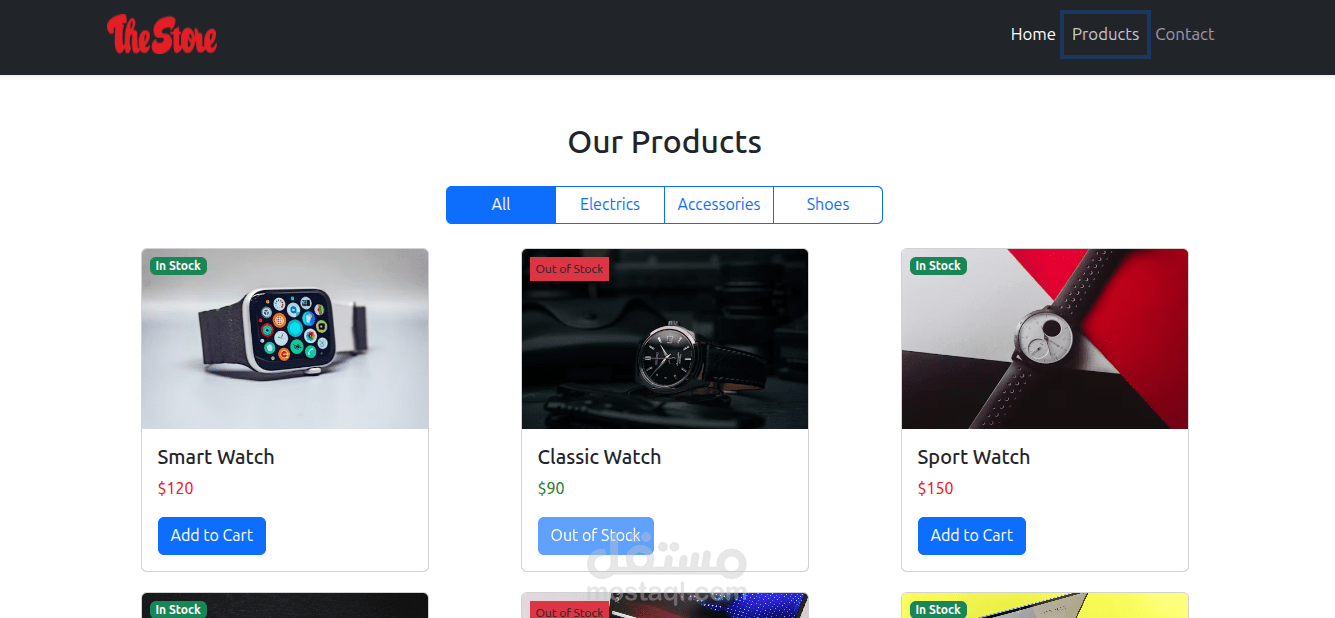Add Sport Watch to cart
Viewport: 1335px width, 618px height.
[972, 536]
